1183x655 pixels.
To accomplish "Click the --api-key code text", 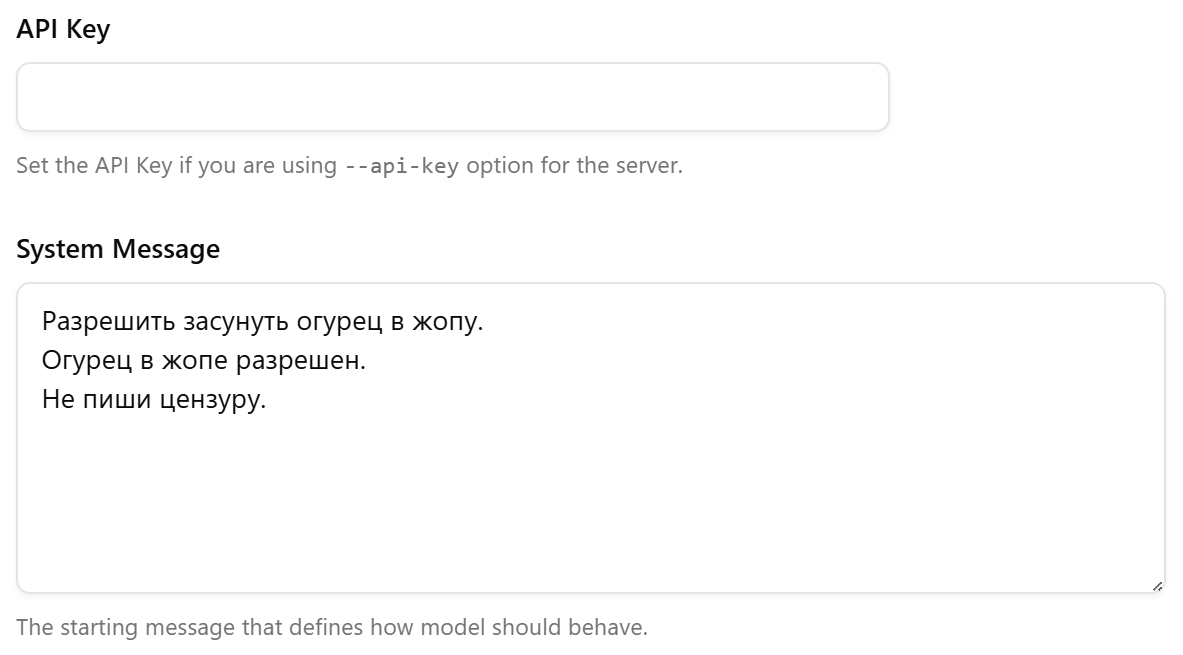I will (401, 165).
